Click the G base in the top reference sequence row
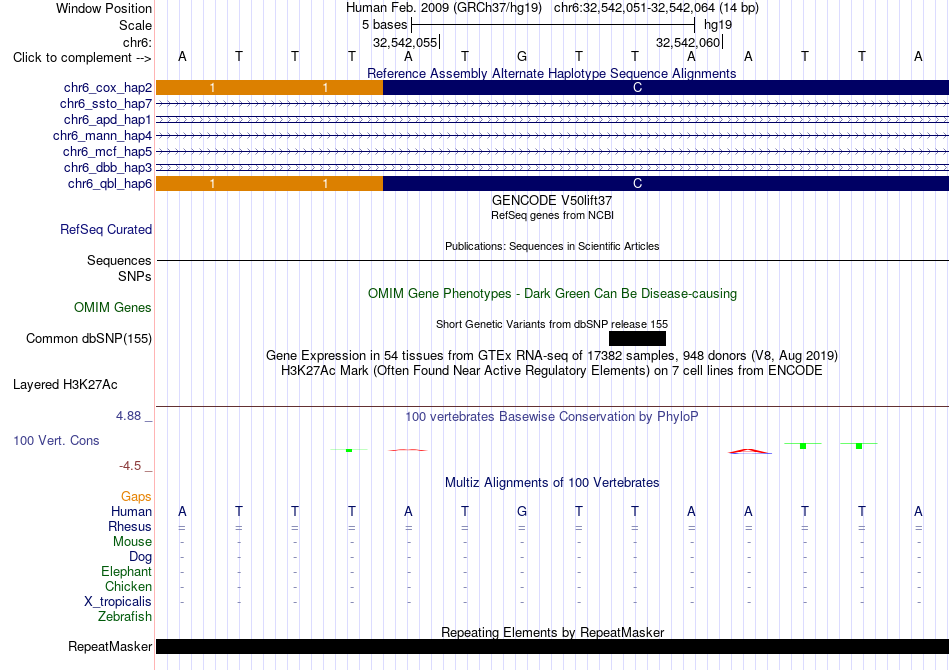Image resolution: width=950 pixels, height=670 pixels. [x=522, y=56]
